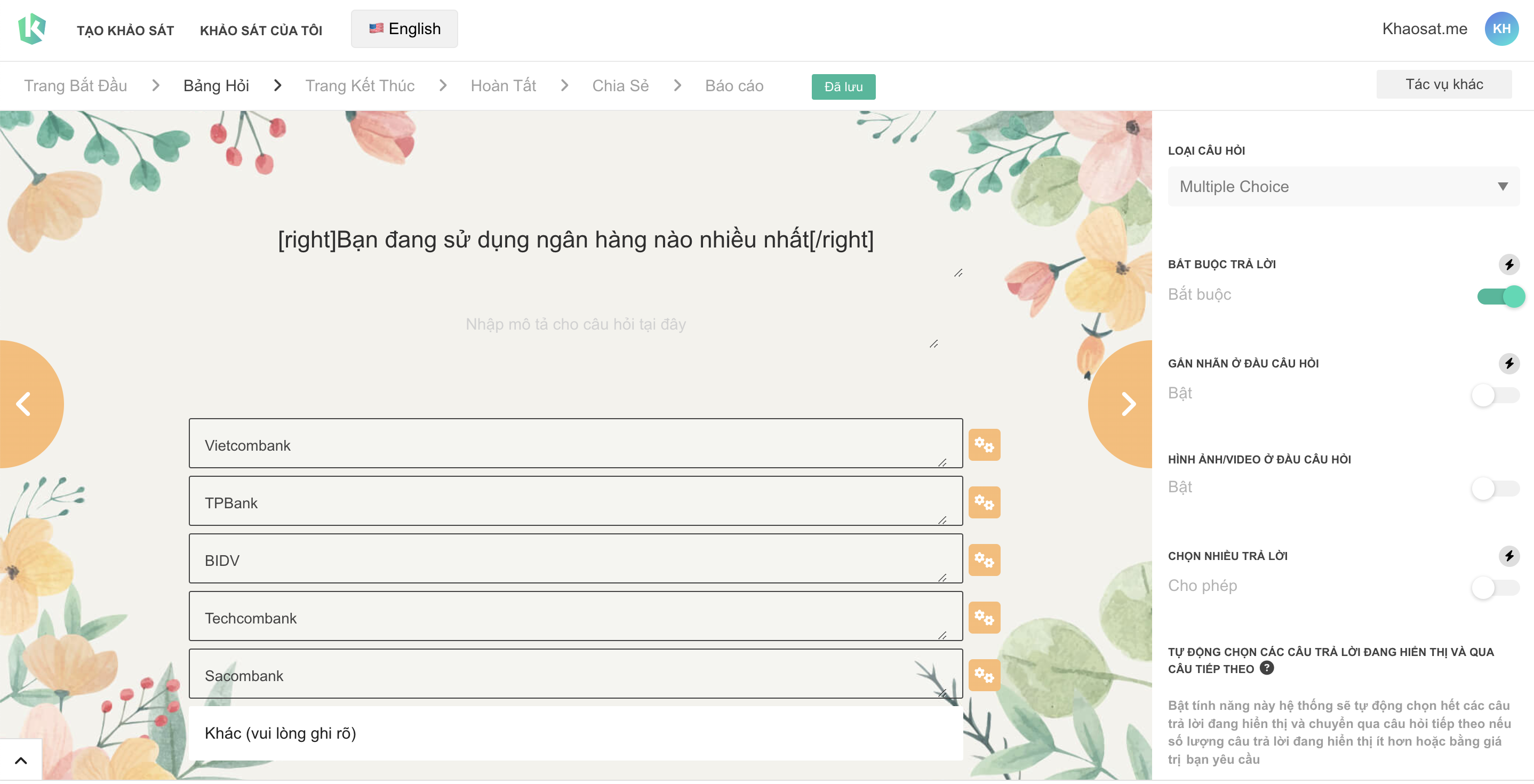
Task: Go to Báo cáo step
Action: [734, 86]
